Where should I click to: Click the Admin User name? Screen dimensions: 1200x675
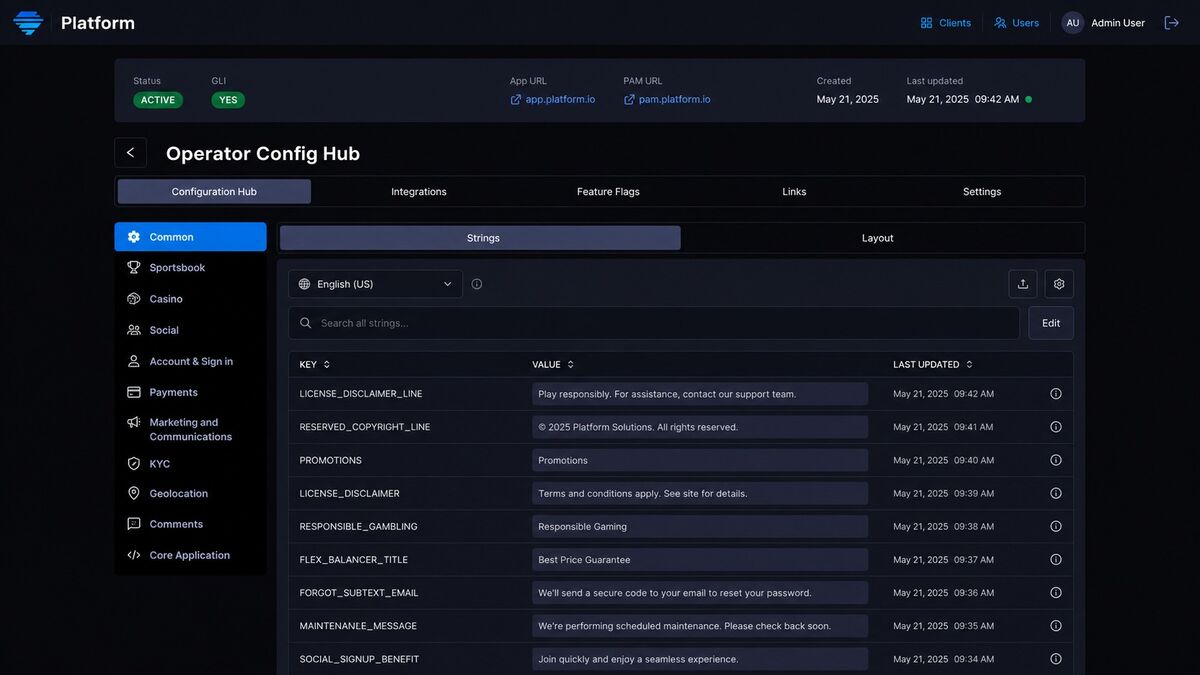click(1118, 23)
